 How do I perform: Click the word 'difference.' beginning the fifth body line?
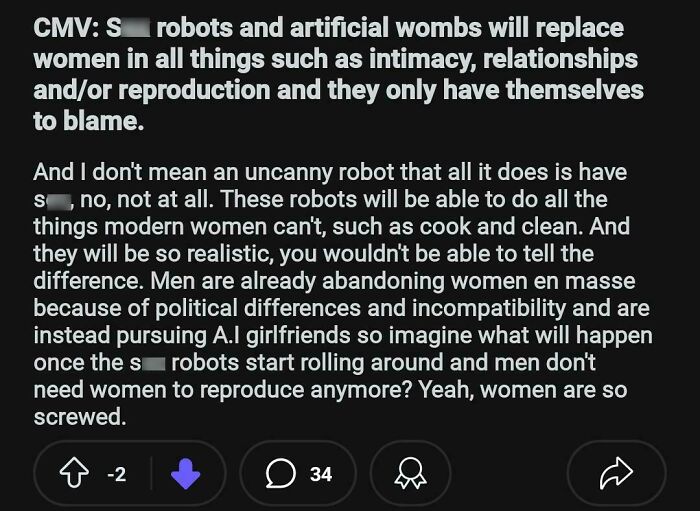(x=89, y=281)
